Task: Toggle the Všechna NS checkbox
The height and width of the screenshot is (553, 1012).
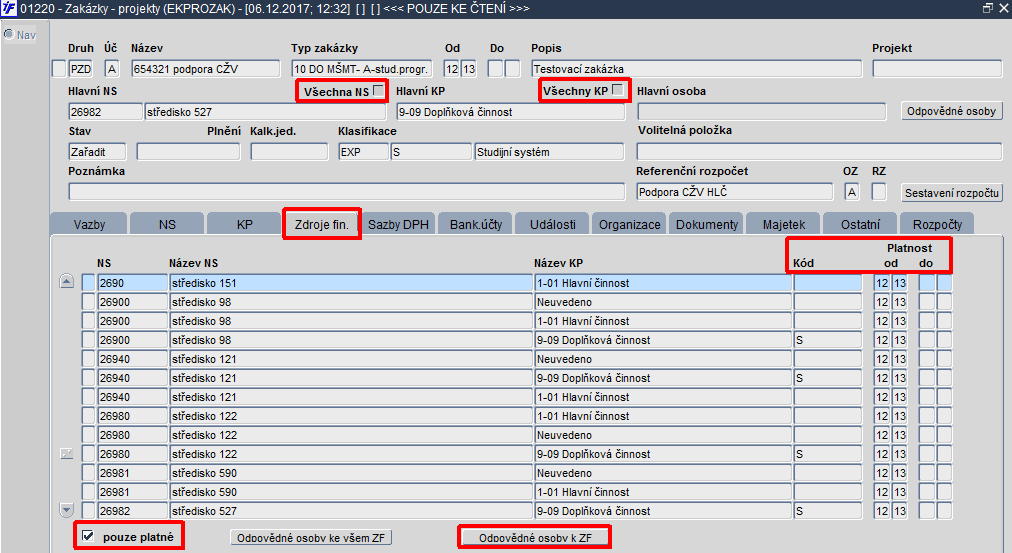Action: click(x=379, y=90)
